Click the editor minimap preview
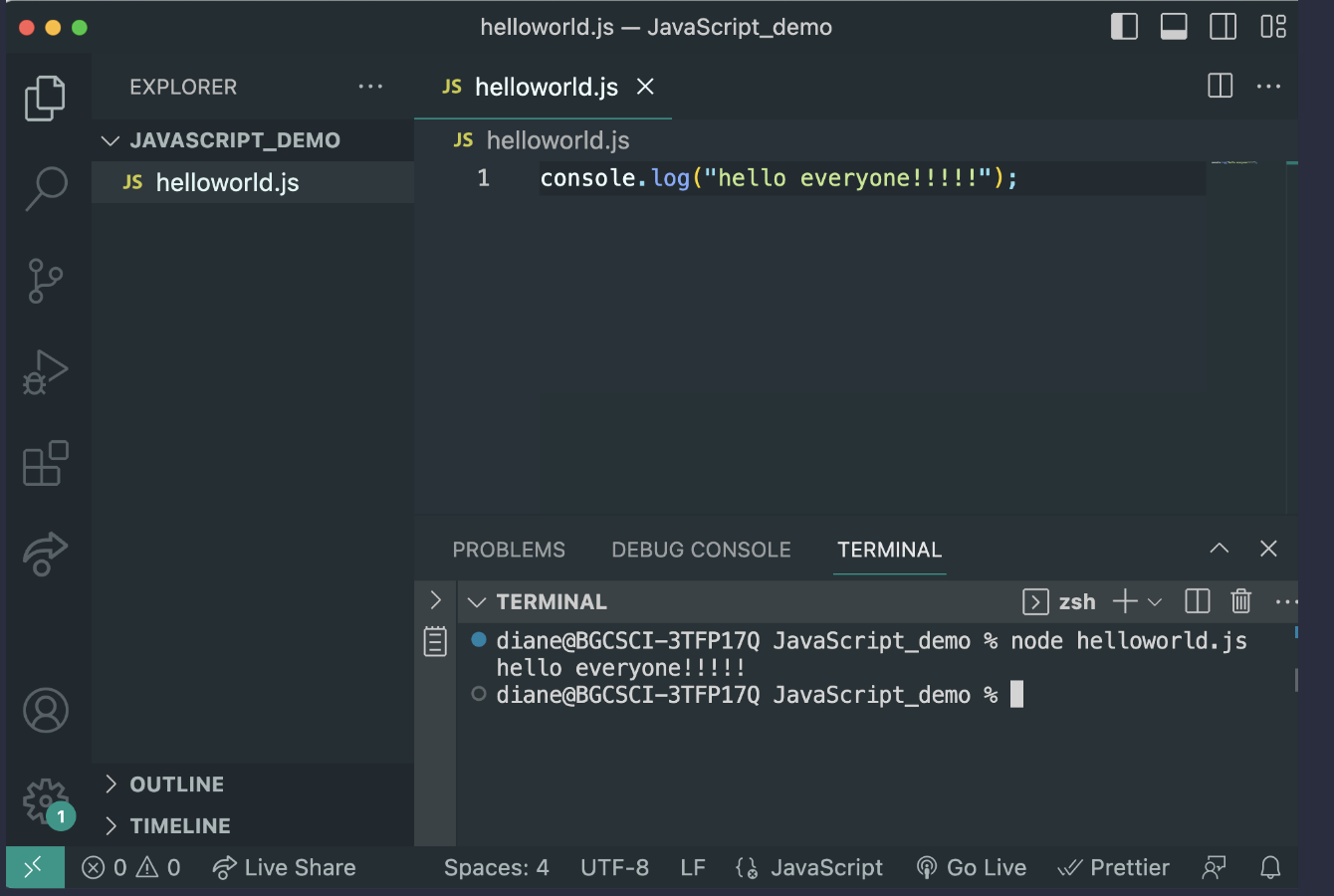Screen dimensions: 1334x896 [x=1234, y=162]
